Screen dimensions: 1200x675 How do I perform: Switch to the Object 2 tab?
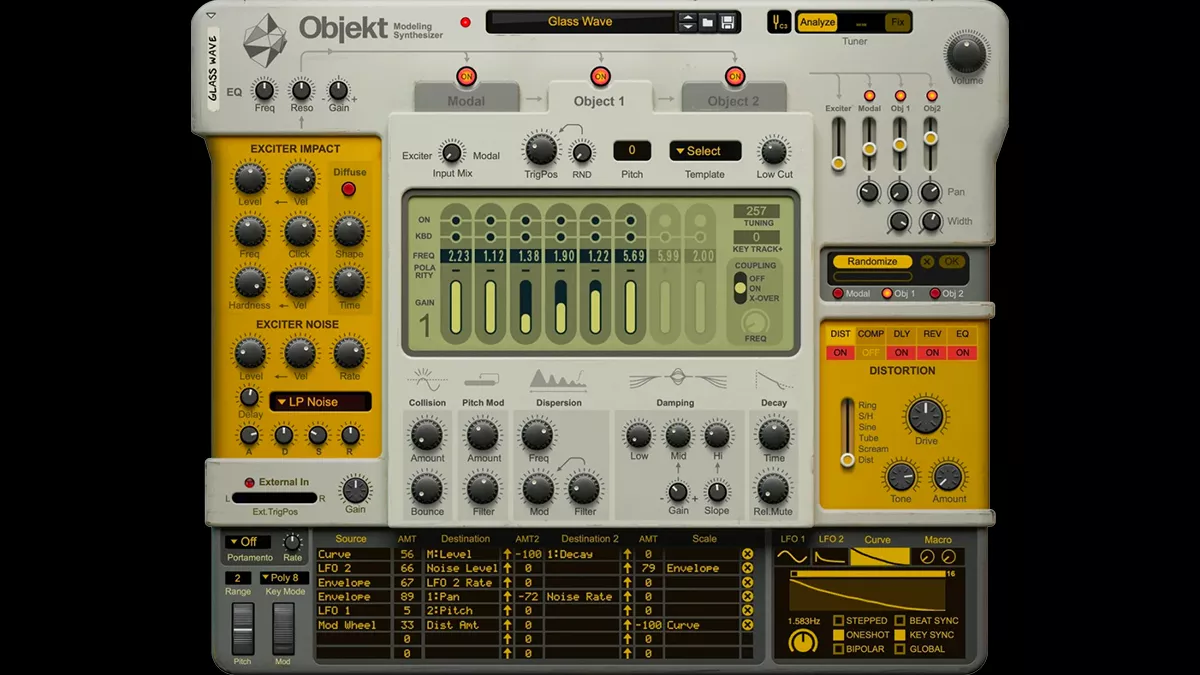click(734, 100)
